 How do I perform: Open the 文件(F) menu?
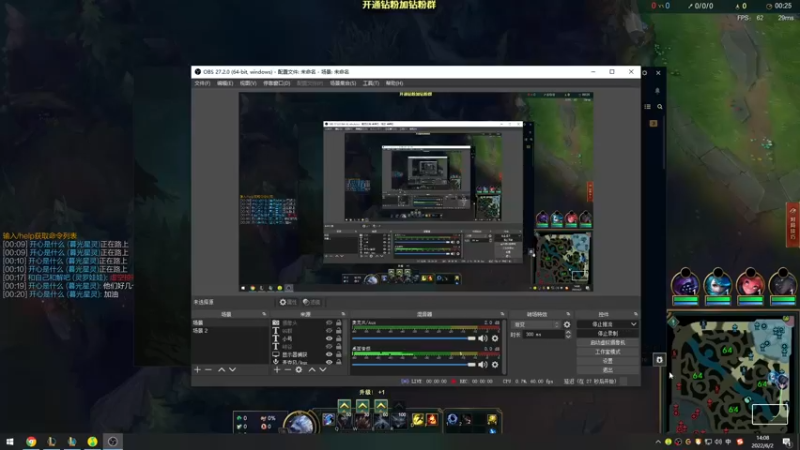click(203, 83)
